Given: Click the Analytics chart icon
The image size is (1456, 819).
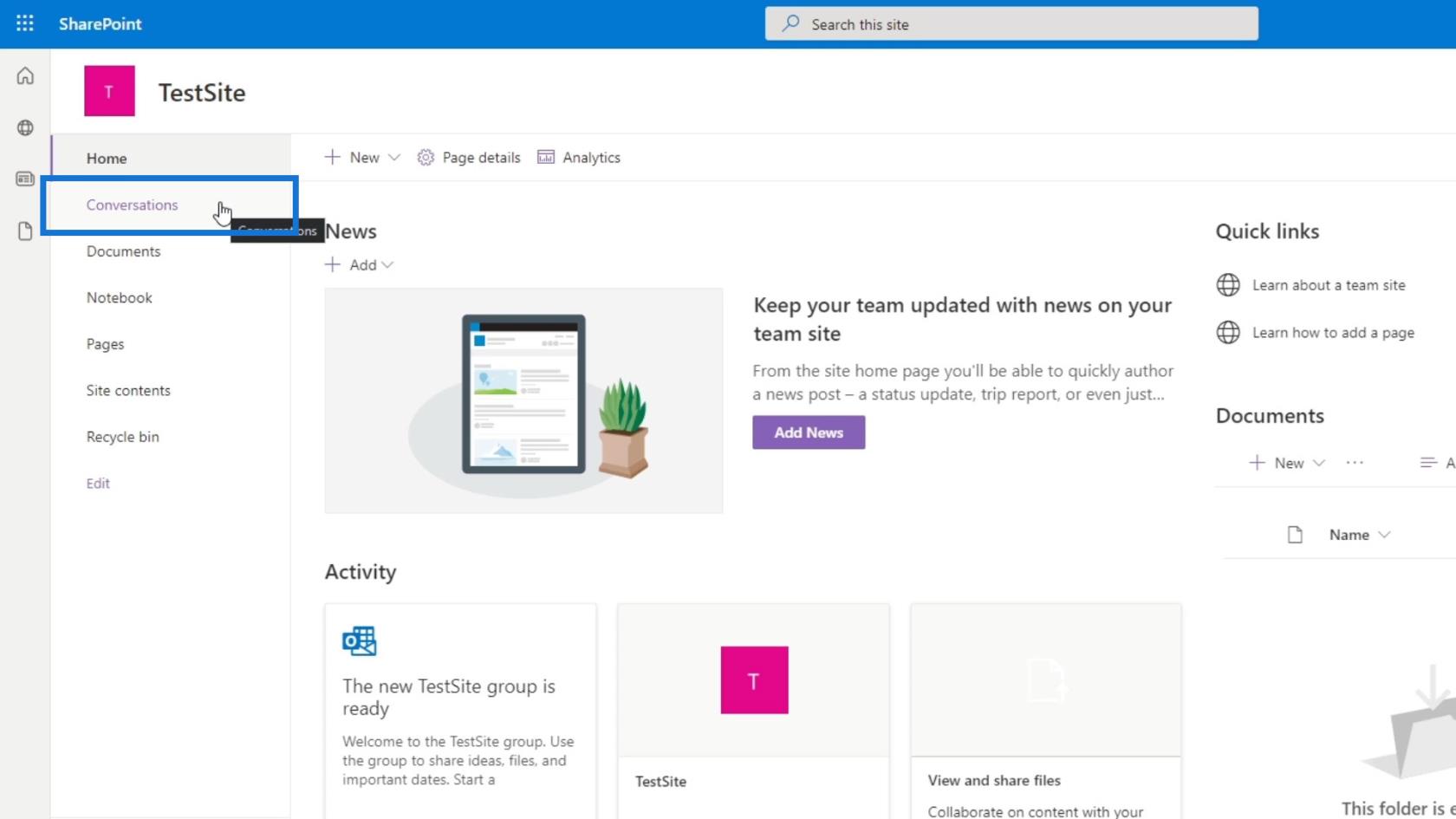Looking at the screenshot, I should click(546, 157).
